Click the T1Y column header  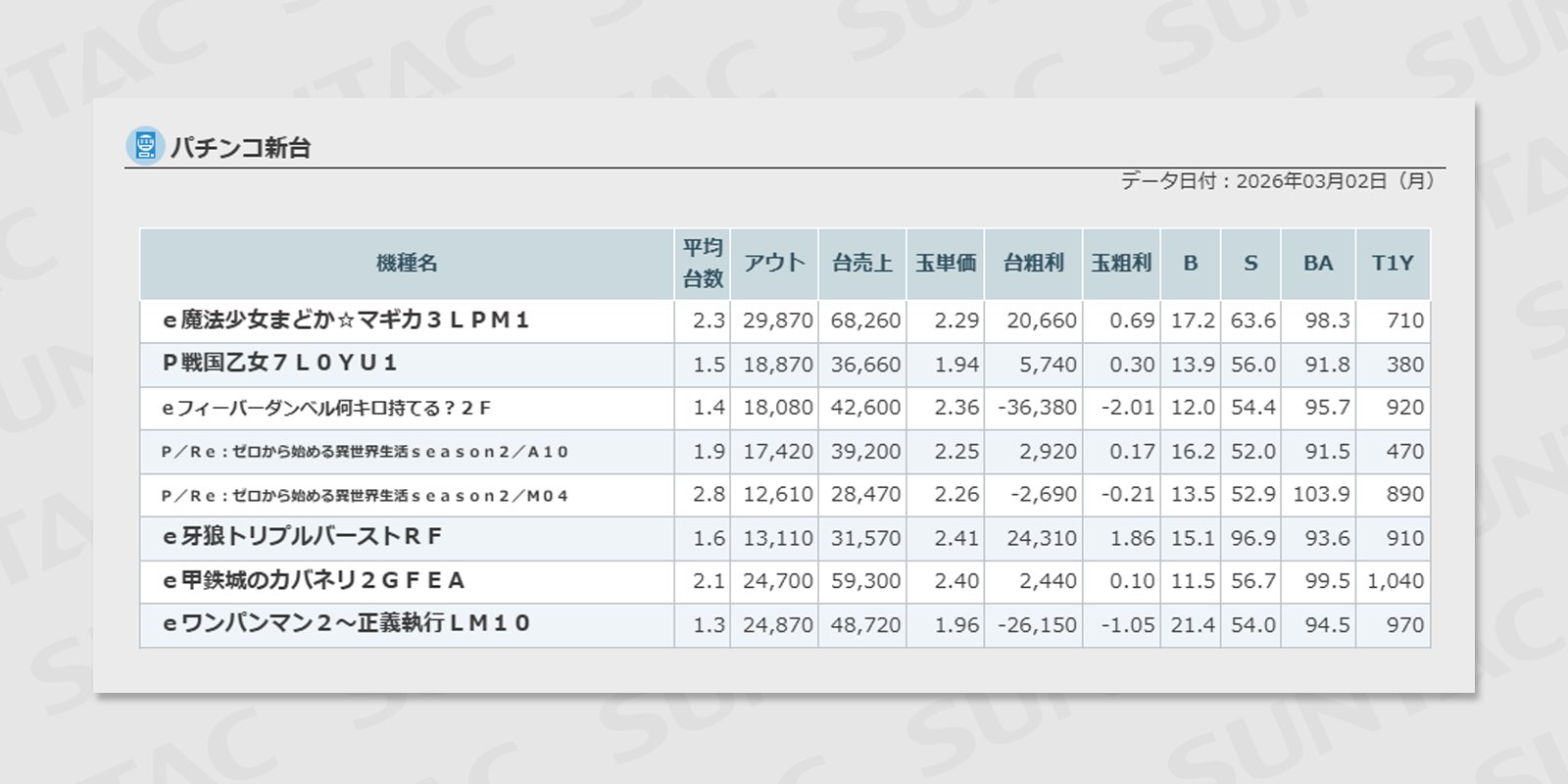pyautogui.click(x=1392, y=264)
